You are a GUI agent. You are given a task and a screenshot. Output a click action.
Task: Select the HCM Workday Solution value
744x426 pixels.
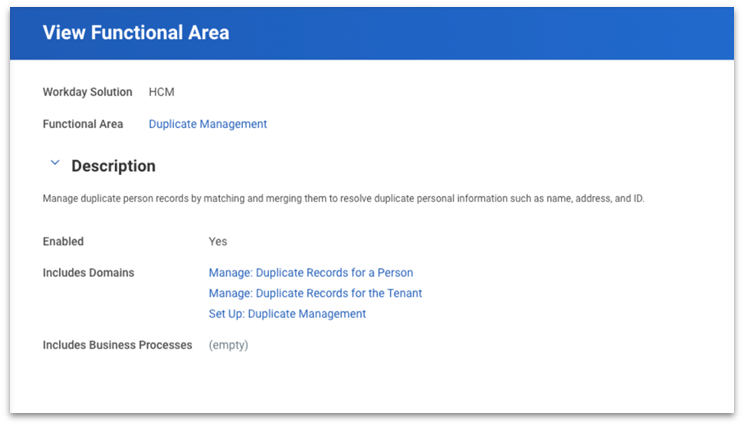(x=162, y=92)
